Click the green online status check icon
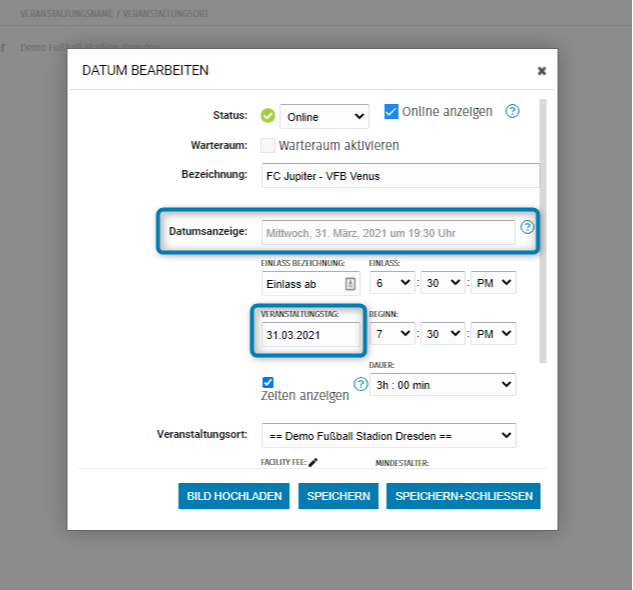Screen dimensions: 633x590 pos(267,116)
